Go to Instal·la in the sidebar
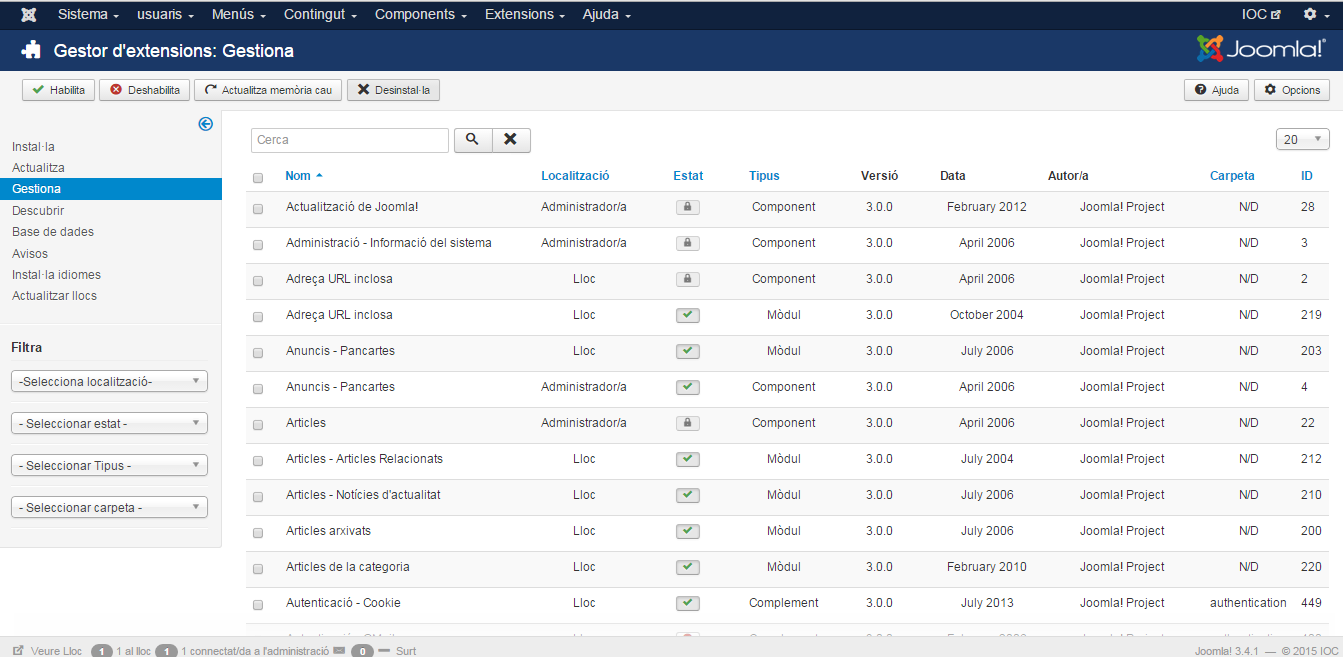The height and width of the screenshot is (657, 1343). point(34,147)
